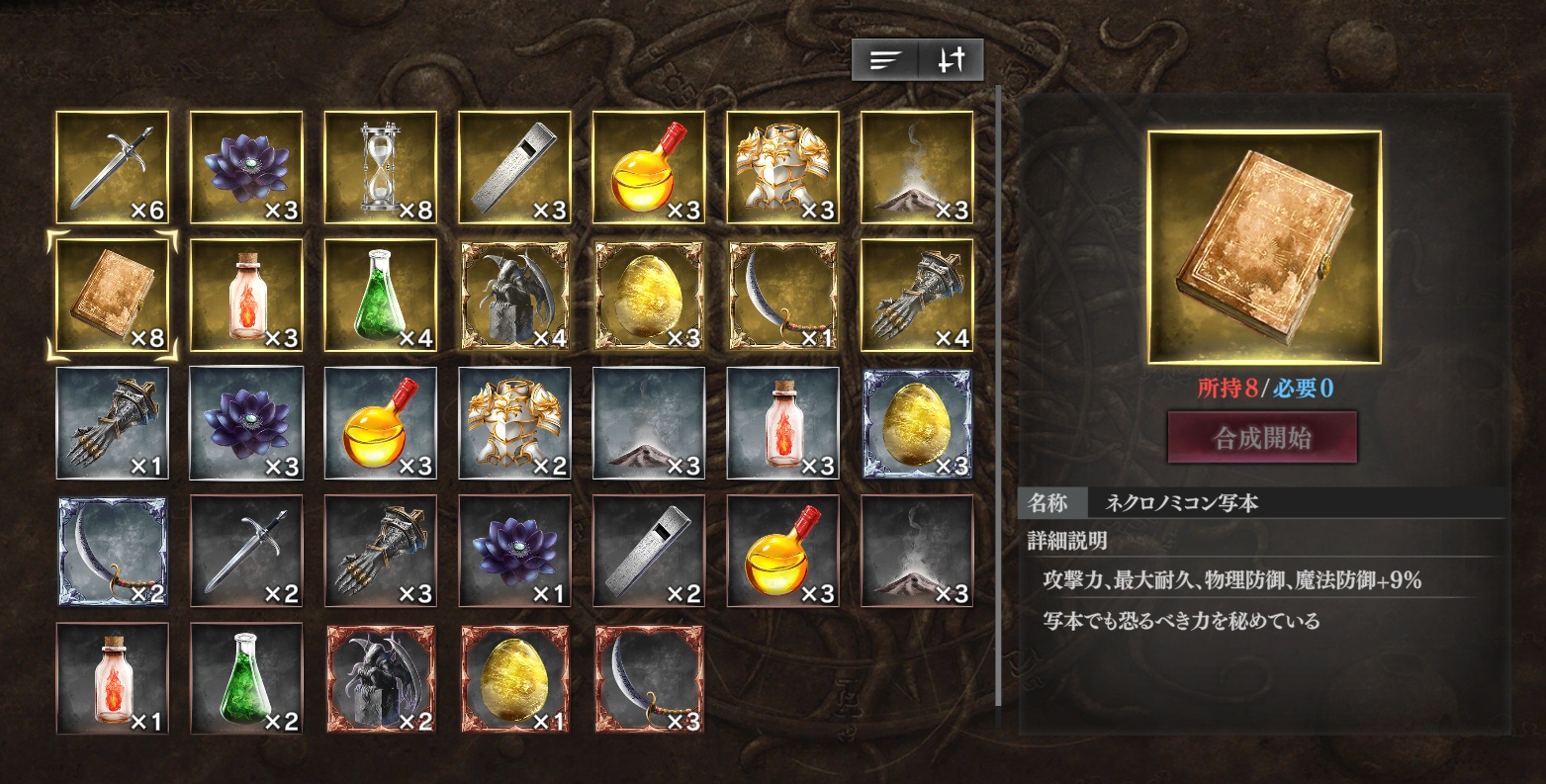Screen dimensions: 1546x784
Task: Select the highlighted Necronomicon copy ×8
Action: click(112, 296)
